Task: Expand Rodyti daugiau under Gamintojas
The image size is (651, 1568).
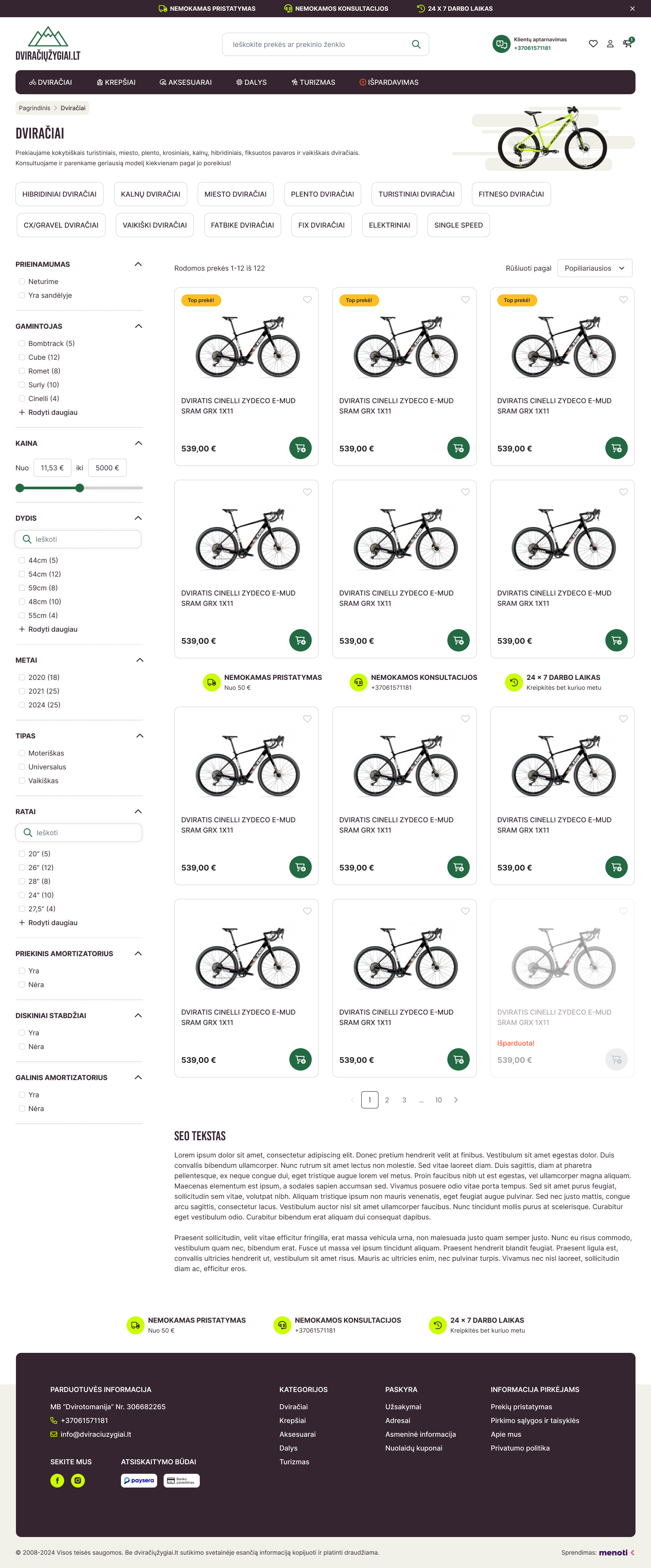Action: 48,412
